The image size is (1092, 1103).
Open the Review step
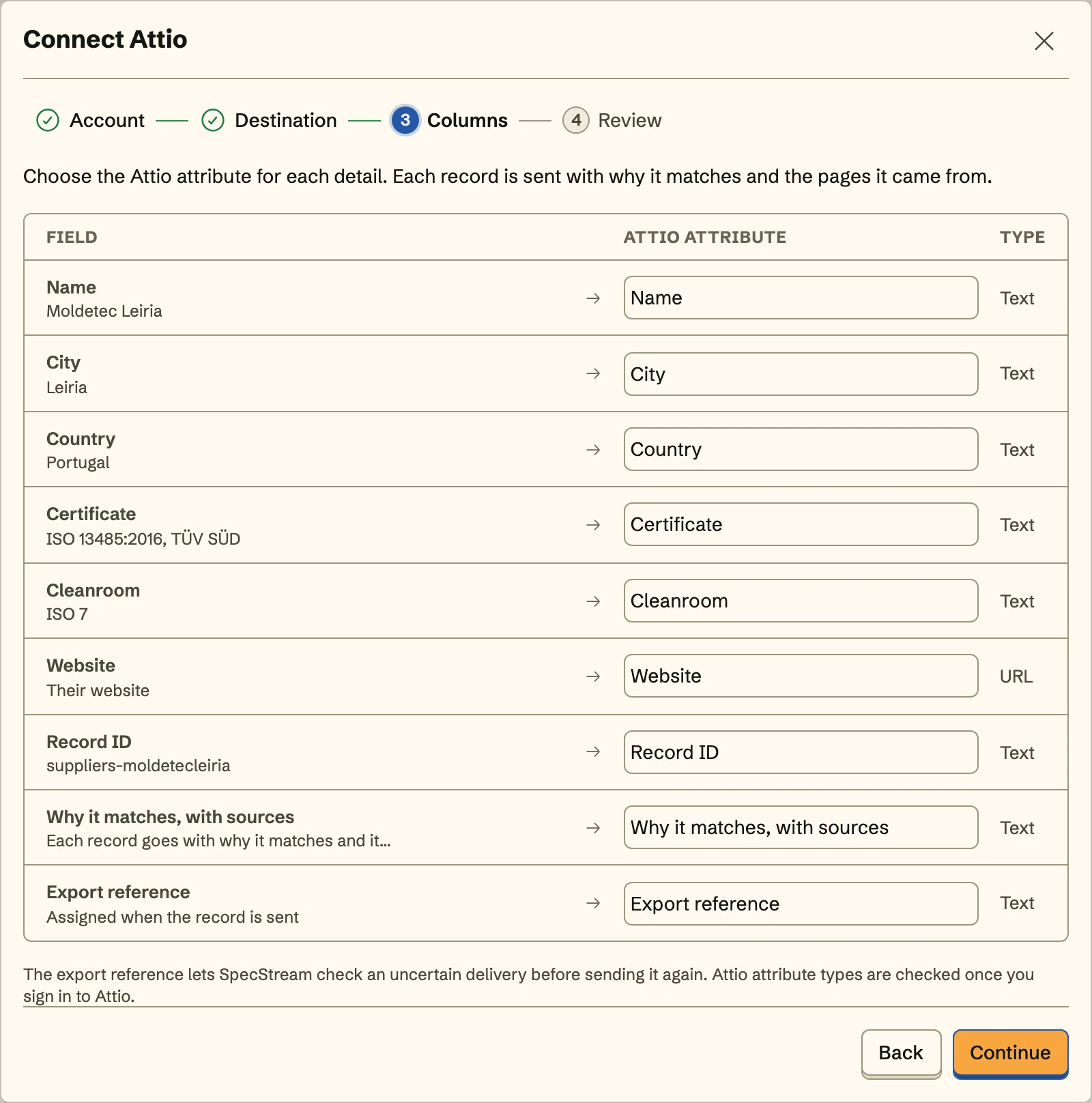(x=629, y=120)
